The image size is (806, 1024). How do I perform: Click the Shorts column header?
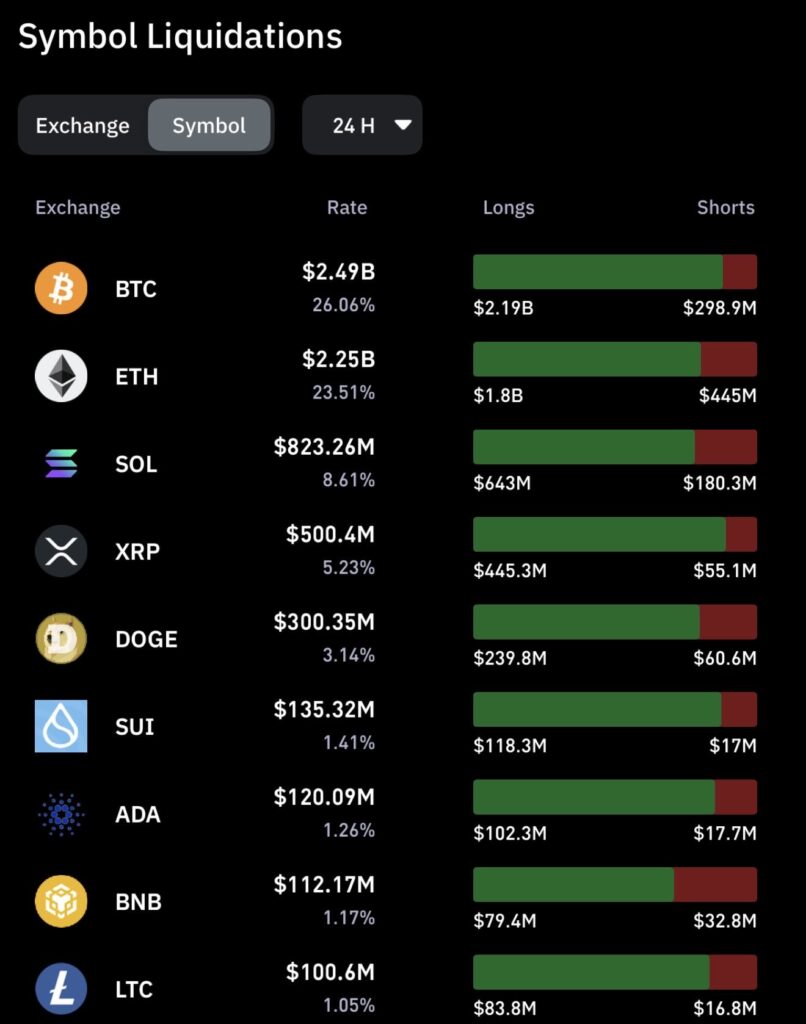point(725,208)
